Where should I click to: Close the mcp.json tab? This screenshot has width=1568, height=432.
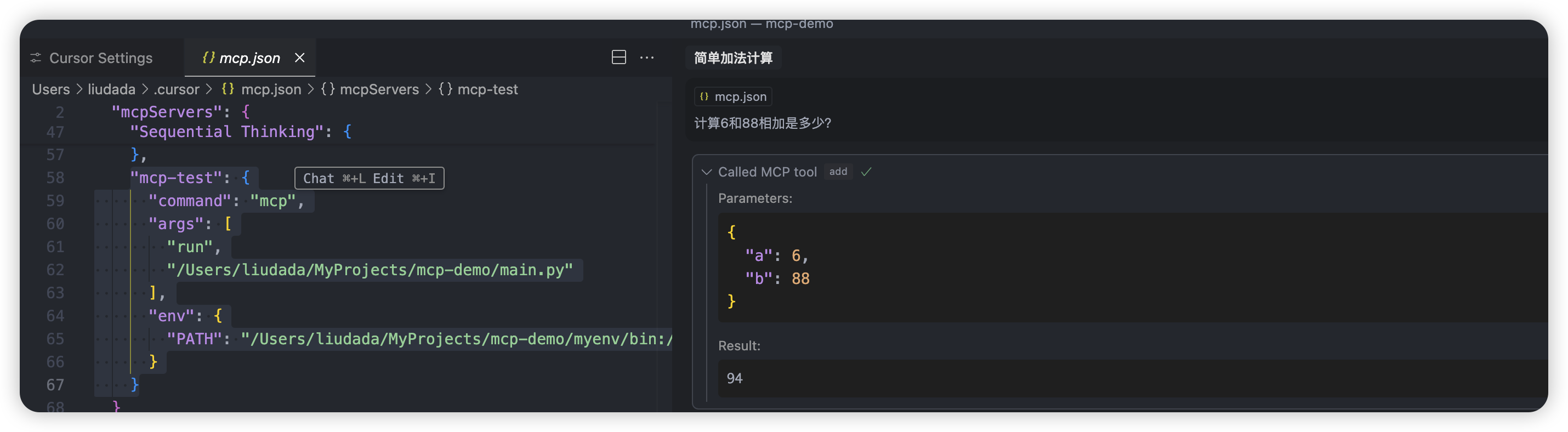click(x=299, y=58)
